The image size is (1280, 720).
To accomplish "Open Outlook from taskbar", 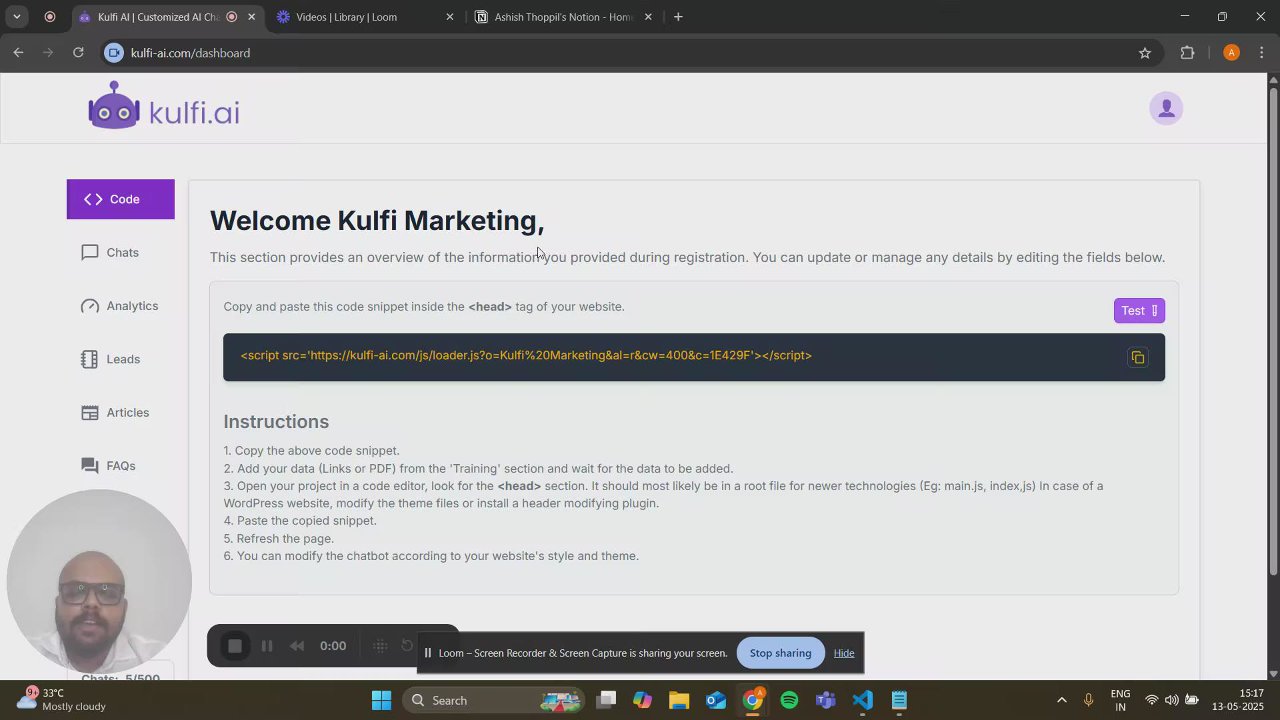I will [x=716, y=700].
